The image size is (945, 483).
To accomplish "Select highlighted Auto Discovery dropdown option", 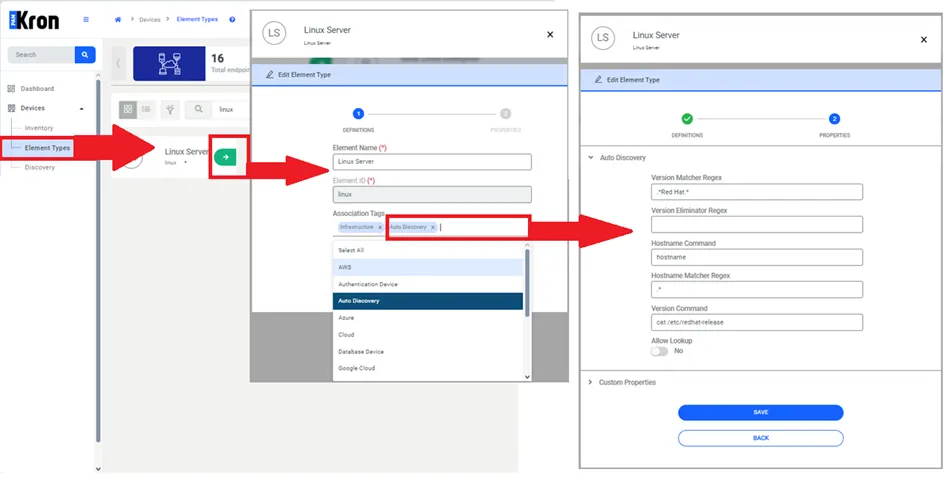I will tap(428, 301).
